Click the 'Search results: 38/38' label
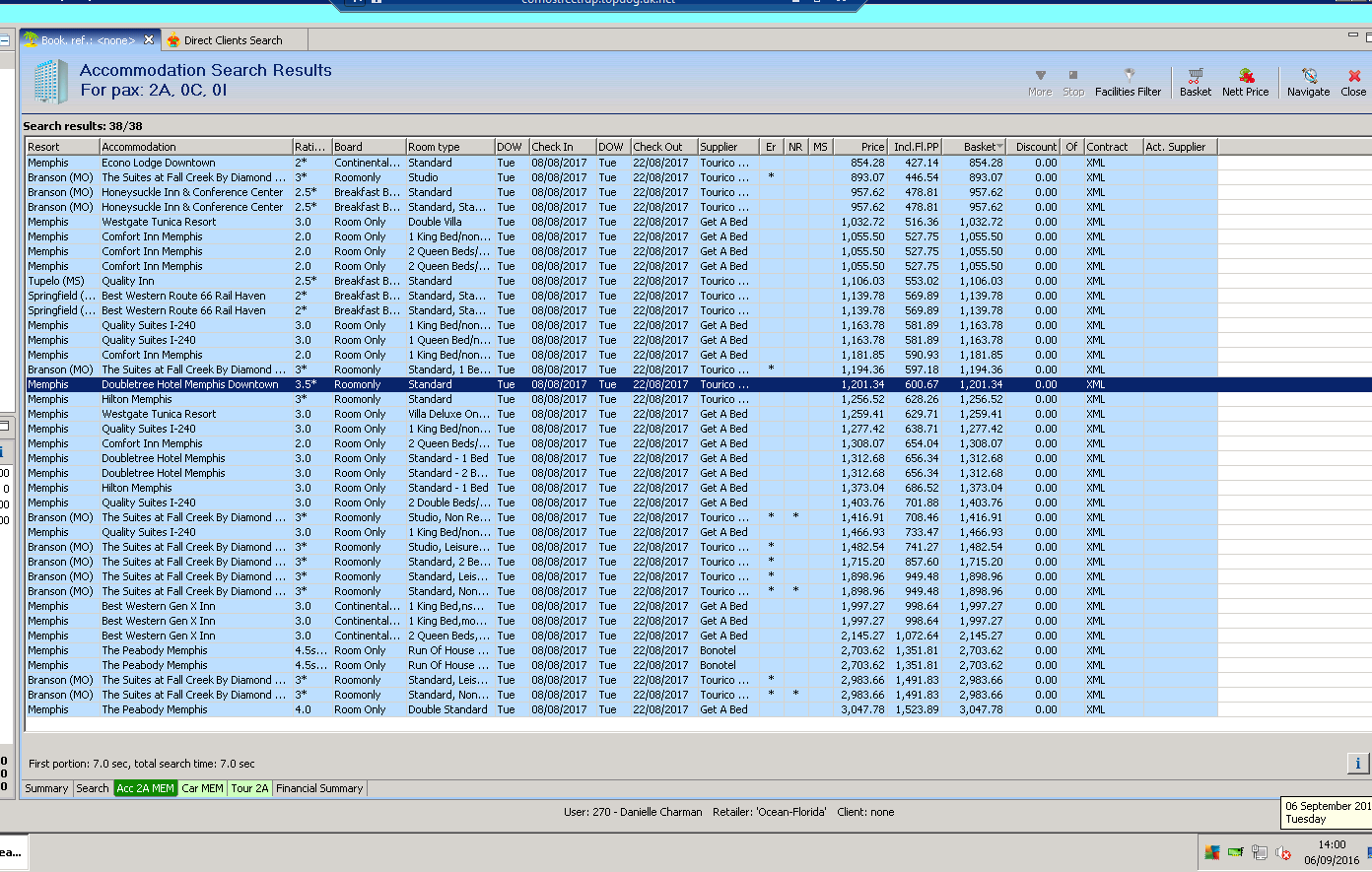This screenshot has width=1372, height=872. click(x=83, y=126)
